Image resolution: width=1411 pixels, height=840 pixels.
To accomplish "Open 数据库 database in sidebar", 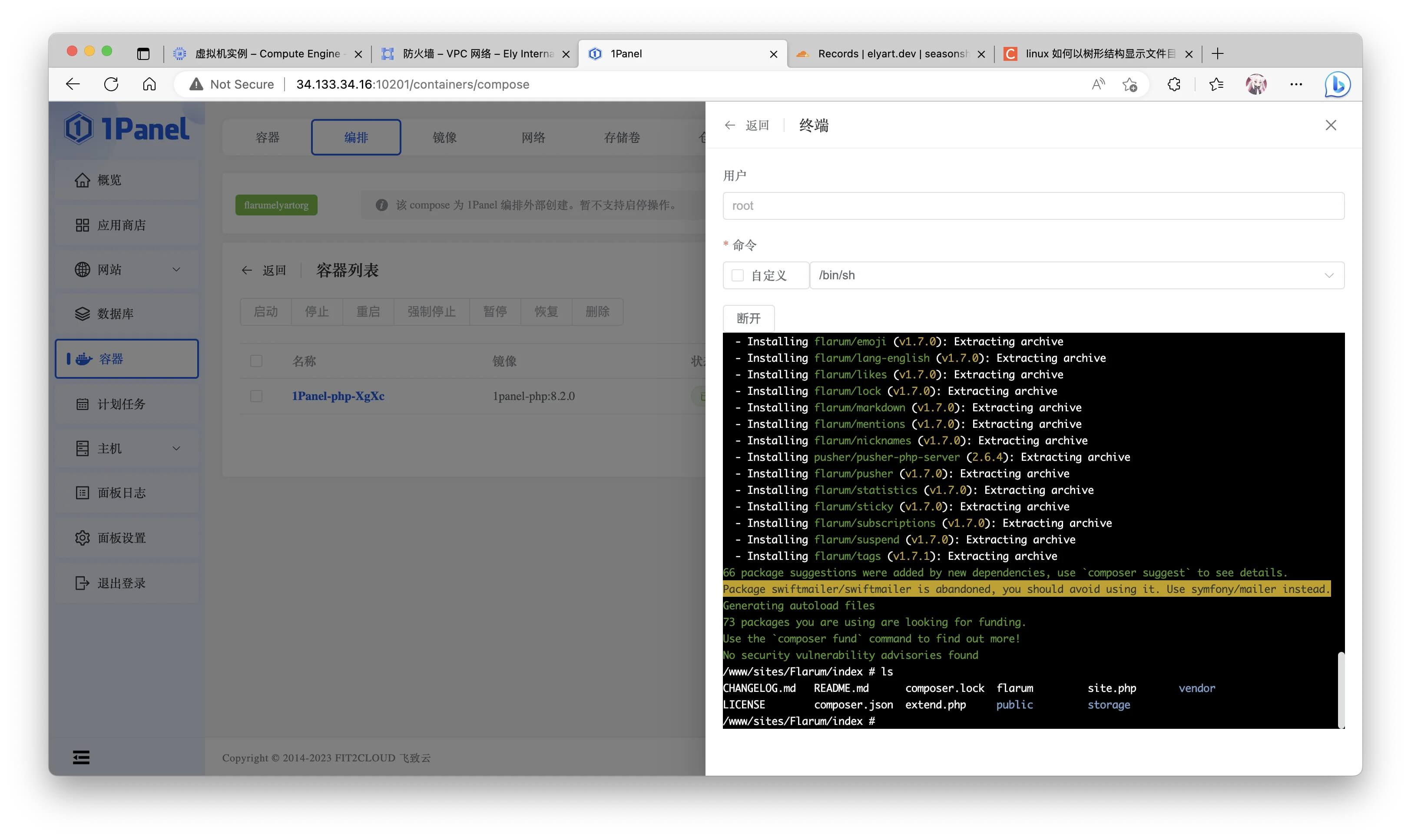I will click(127, 314).
